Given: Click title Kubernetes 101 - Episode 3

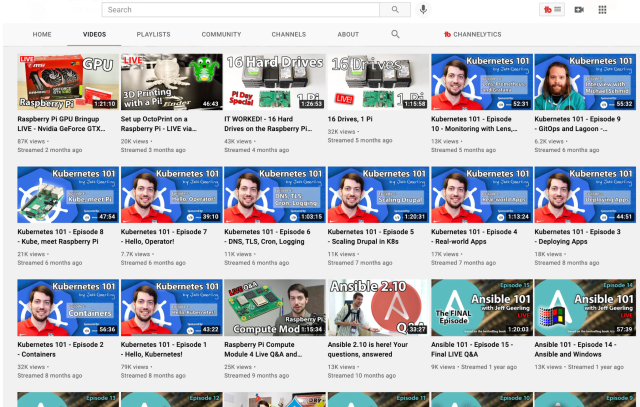Looking at the screenshot, I should click(578, 236).
